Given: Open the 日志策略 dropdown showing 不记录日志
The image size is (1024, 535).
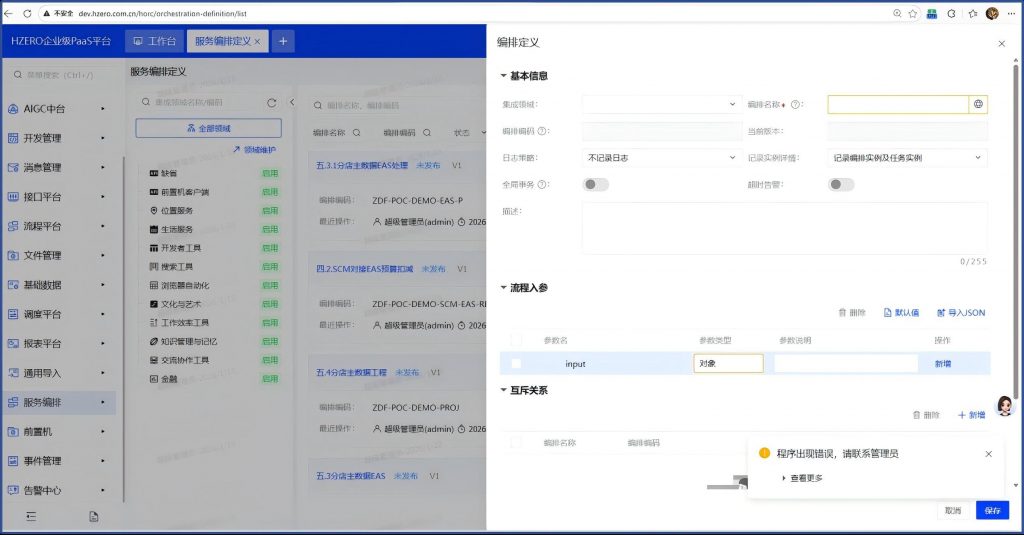Looking at the screenshot, I should pos(660,158).
